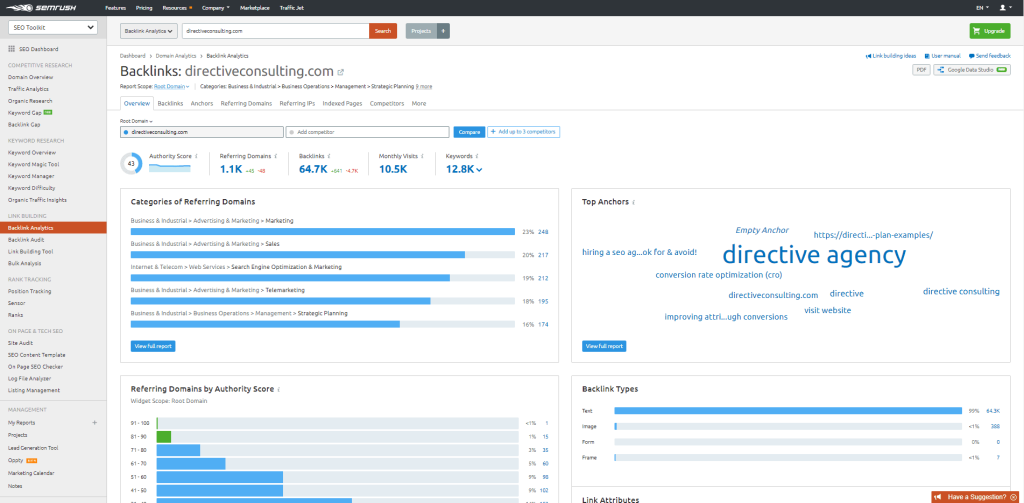Viewport: 1024px width, 503px height.
Task: Click the info icon next to Authority Score
Action: pyautogui.click(x=197, y=157)
